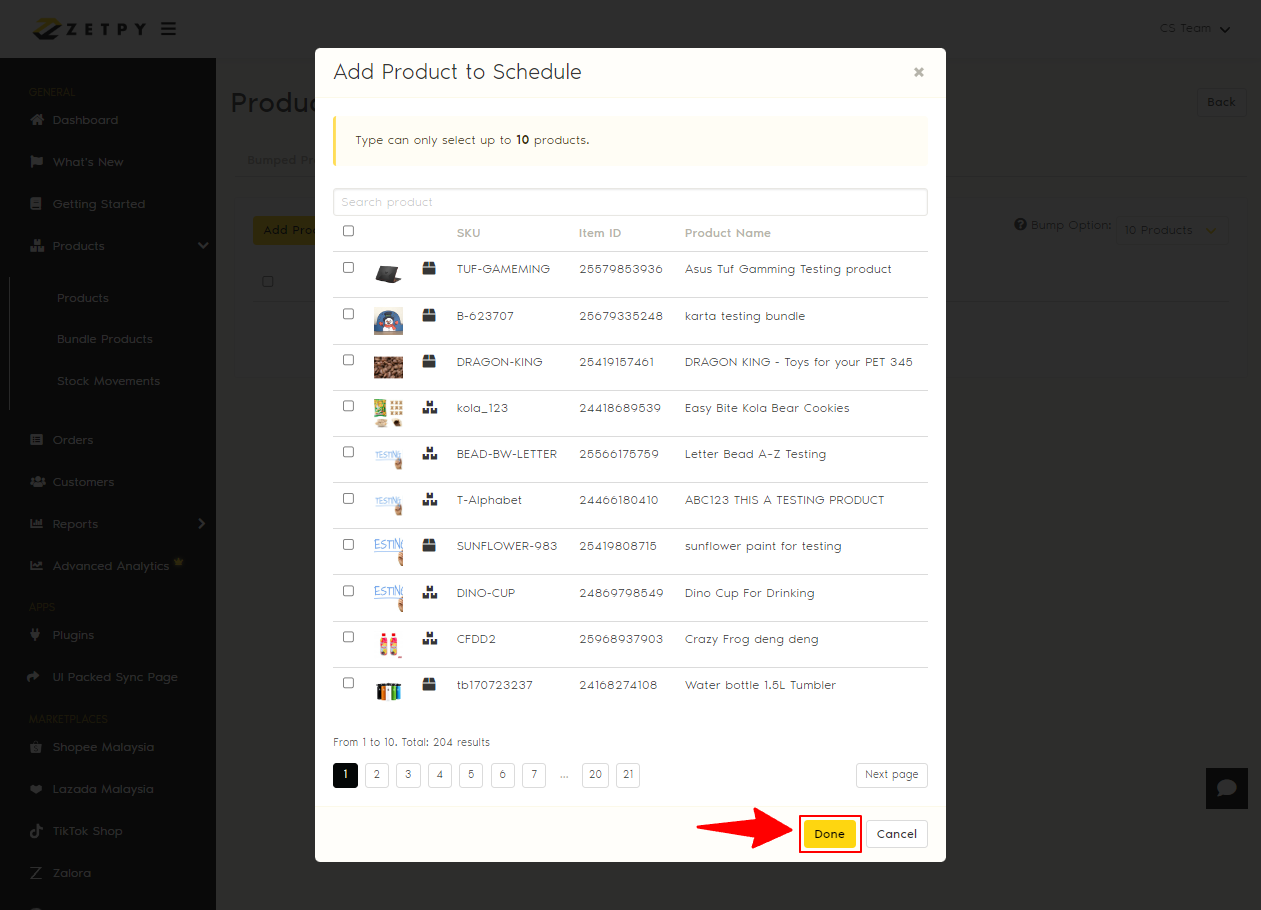This screenshot has width=1261, height=910.
Task: Click the Cancel button
Action: pos(897,834)
